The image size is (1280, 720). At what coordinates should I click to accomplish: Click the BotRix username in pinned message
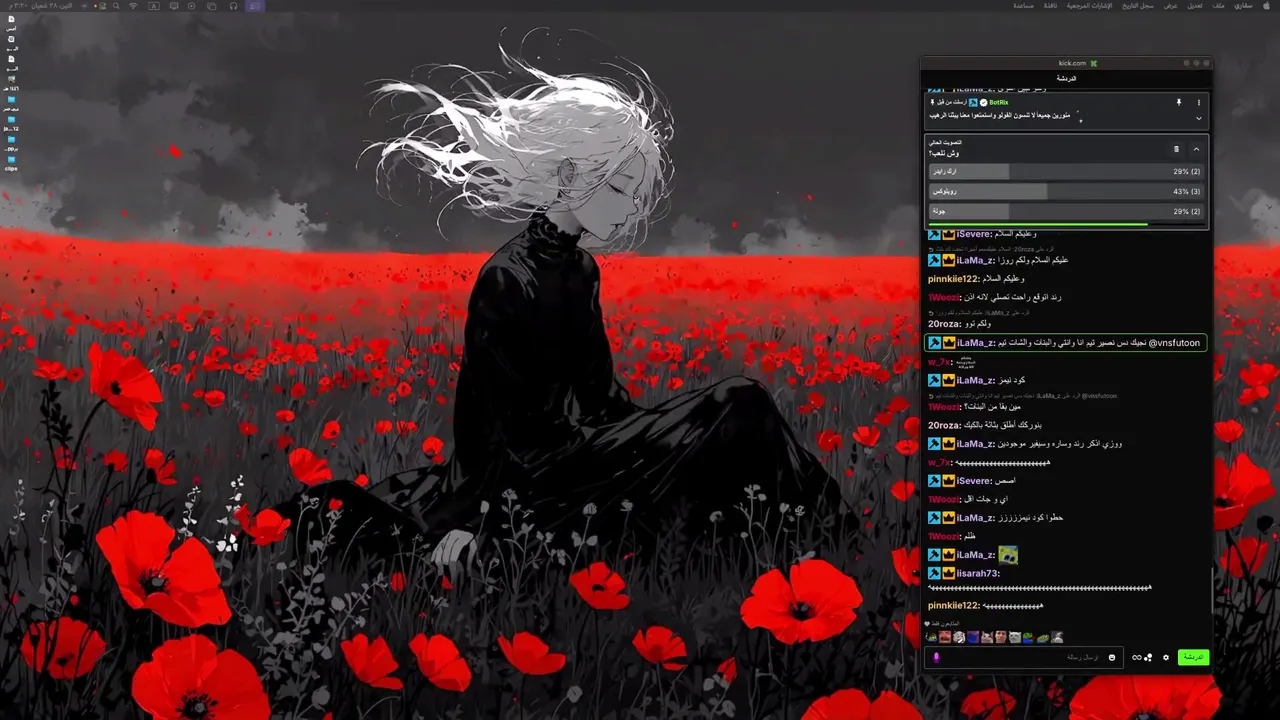click(x=998, y=102)
